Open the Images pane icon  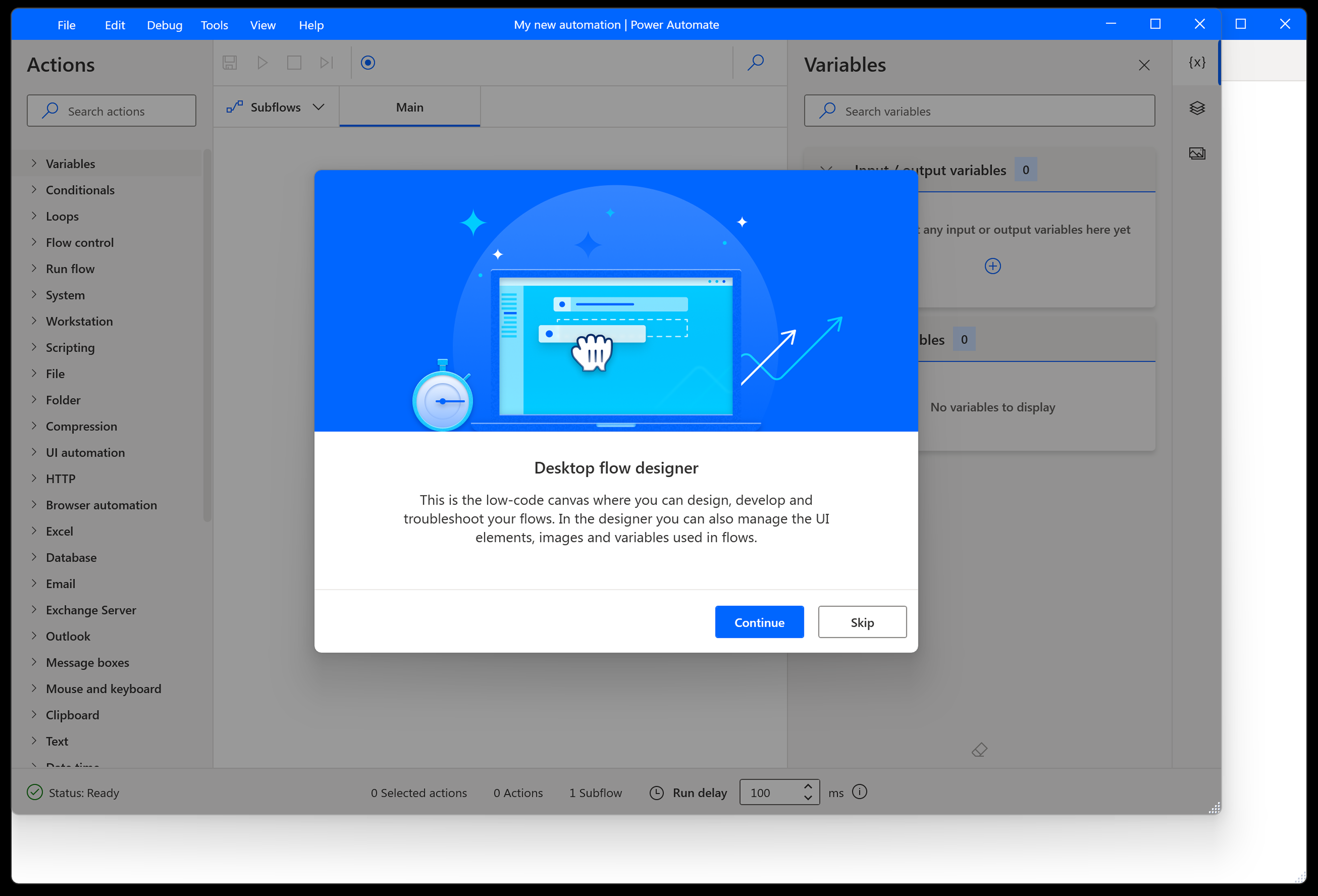1197,153
